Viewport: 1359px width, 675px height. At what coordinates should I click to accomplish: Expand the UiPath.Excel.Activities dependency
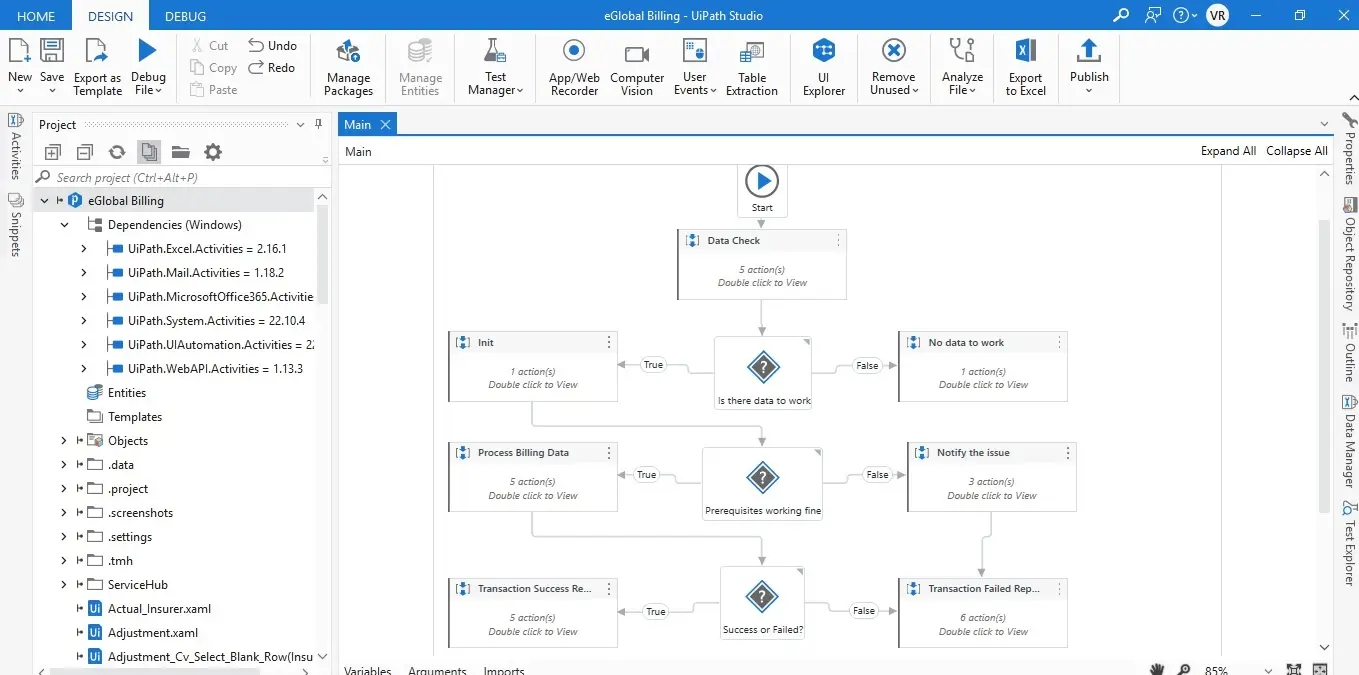(x=84, y=249)
